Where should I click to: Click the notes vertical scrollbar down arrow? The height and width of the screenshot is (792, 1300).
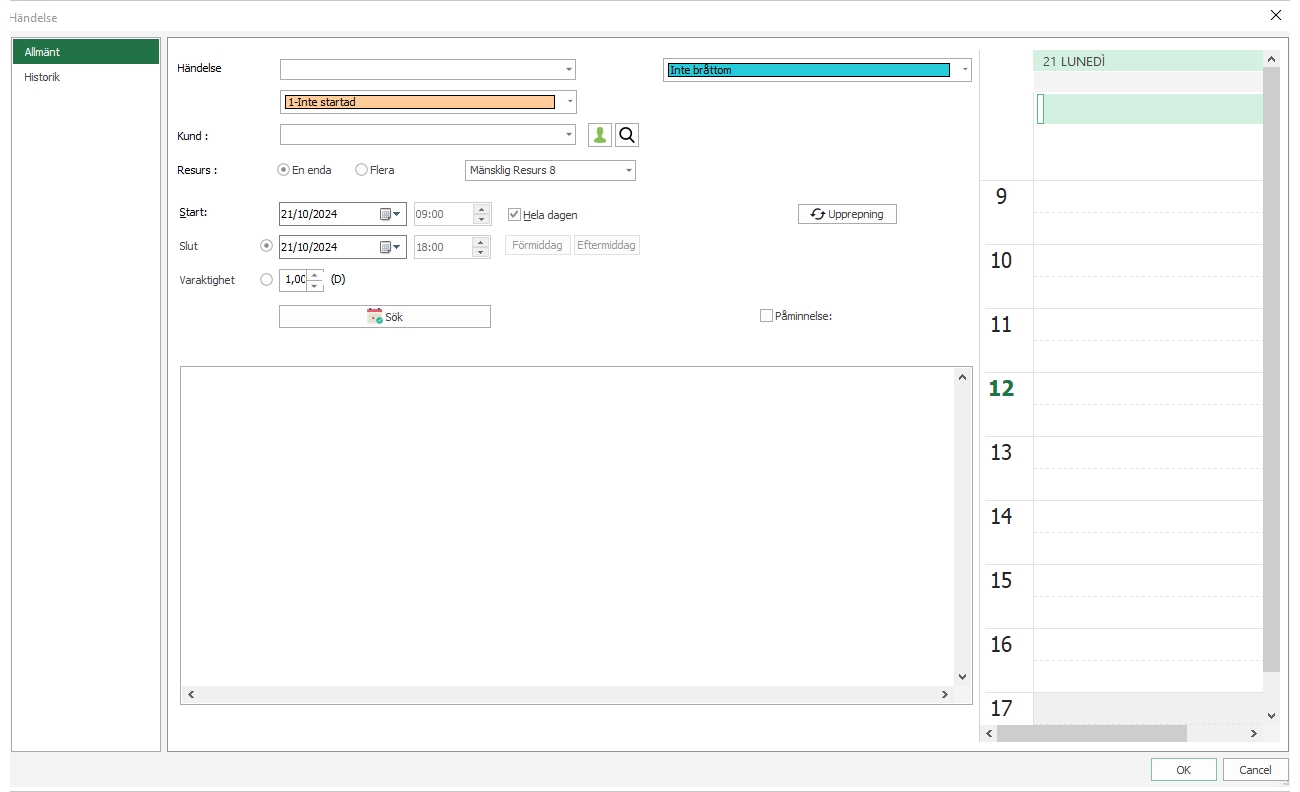pos(963,677)
